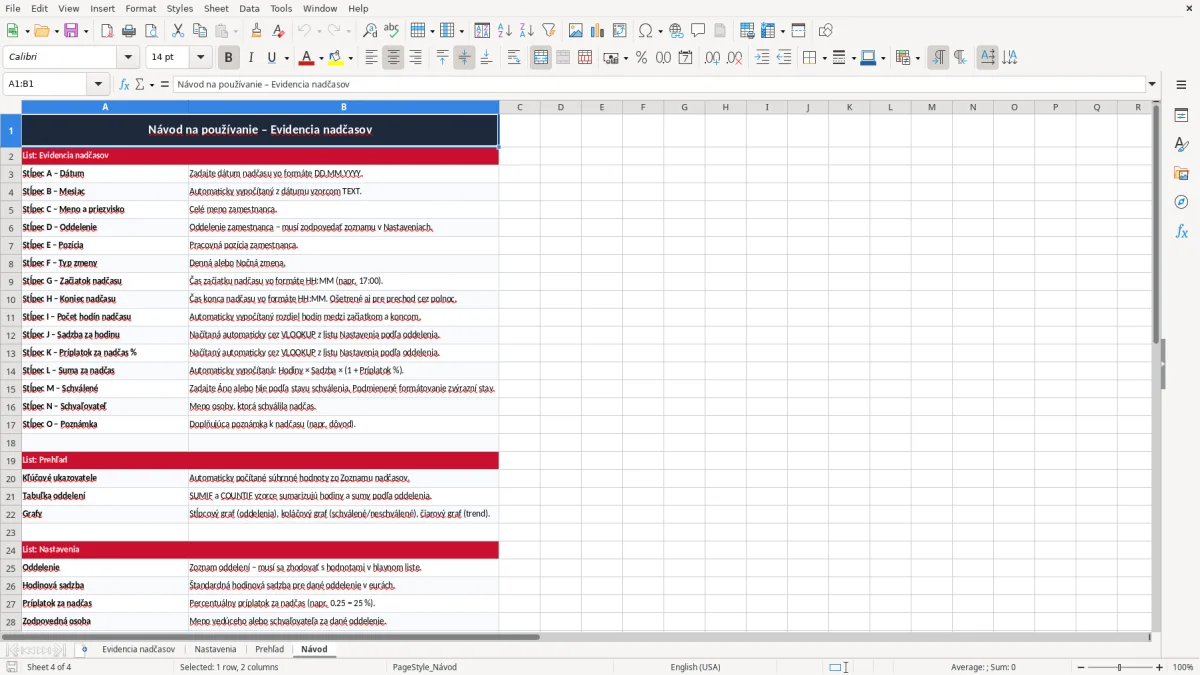Open Conditional Formatting dropdown arrow
This screenshot has width=1200, height=675.
pos(916,58)
